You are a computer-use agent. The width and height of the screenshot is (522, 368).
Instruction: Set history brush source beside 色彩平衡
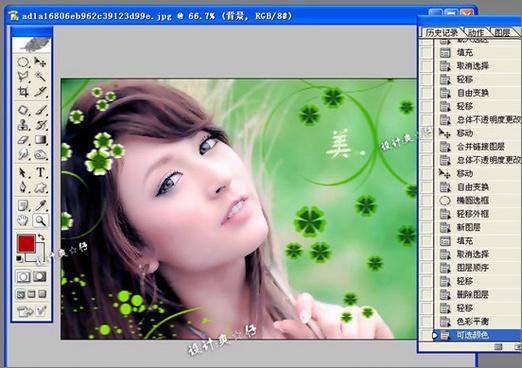(426, 321)
